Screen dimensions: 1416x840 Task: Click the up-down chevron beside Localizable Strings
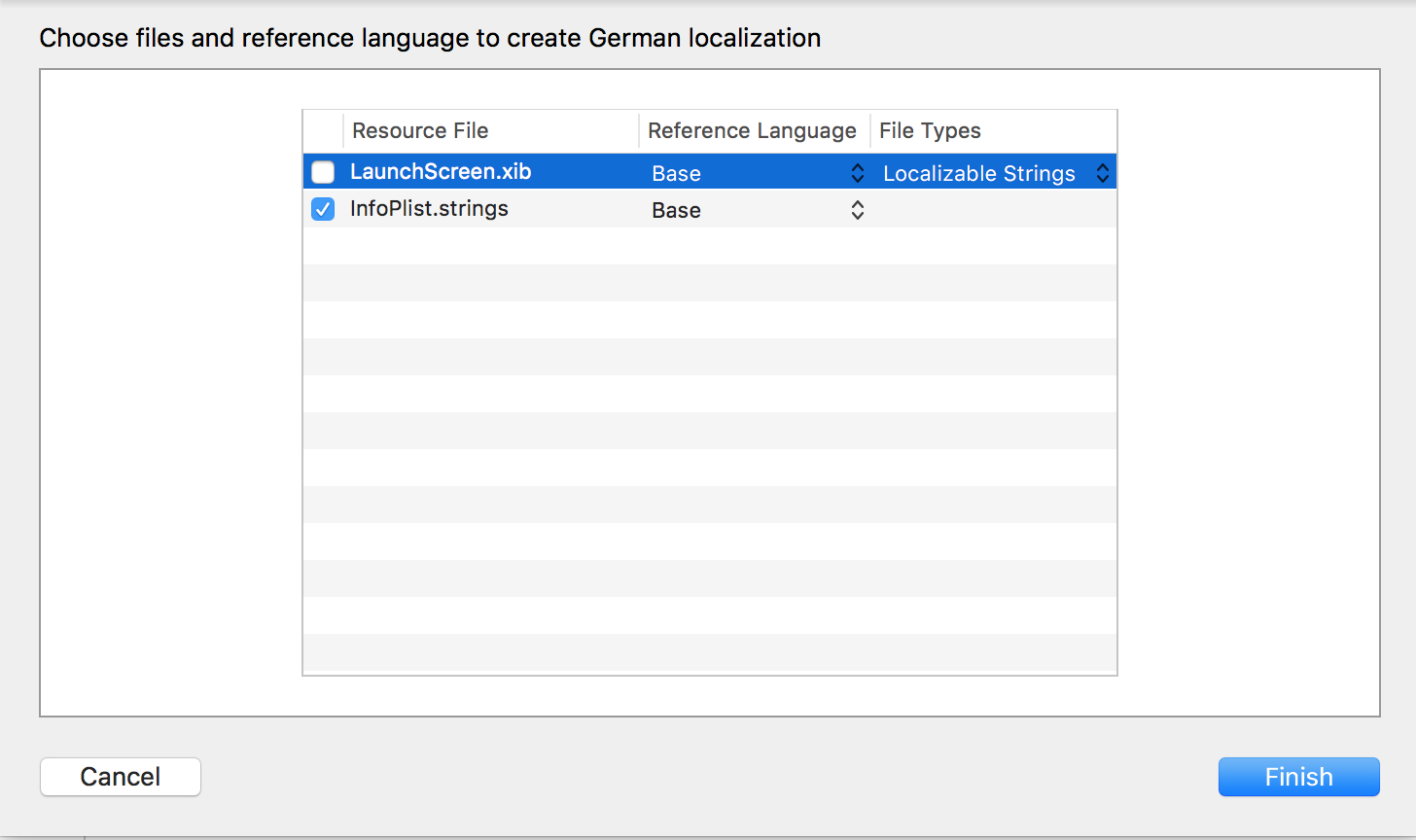[x=1103, y=173]
